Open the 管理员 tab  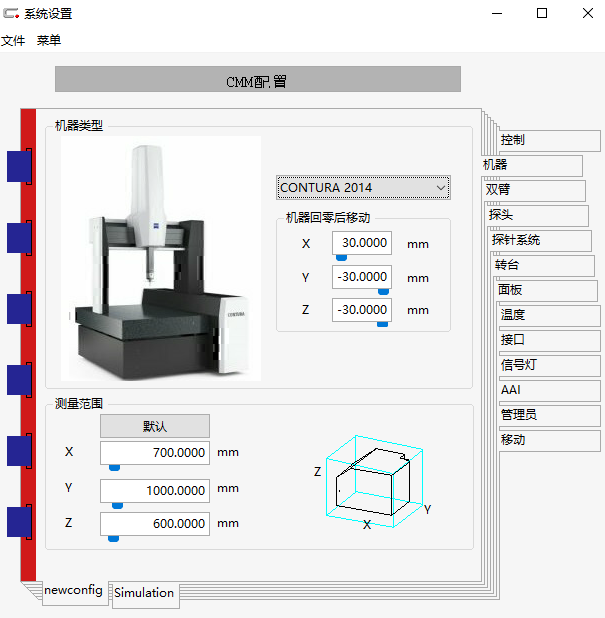(519, 414)
